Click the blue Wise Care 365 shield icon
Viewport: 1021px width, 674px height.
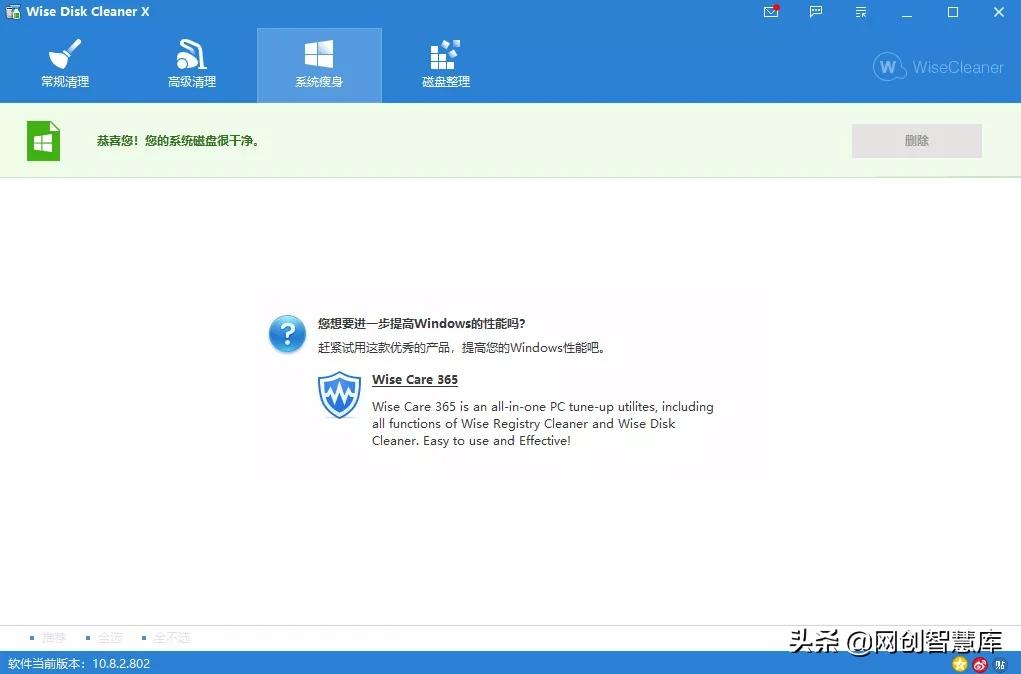click(339, 396)
